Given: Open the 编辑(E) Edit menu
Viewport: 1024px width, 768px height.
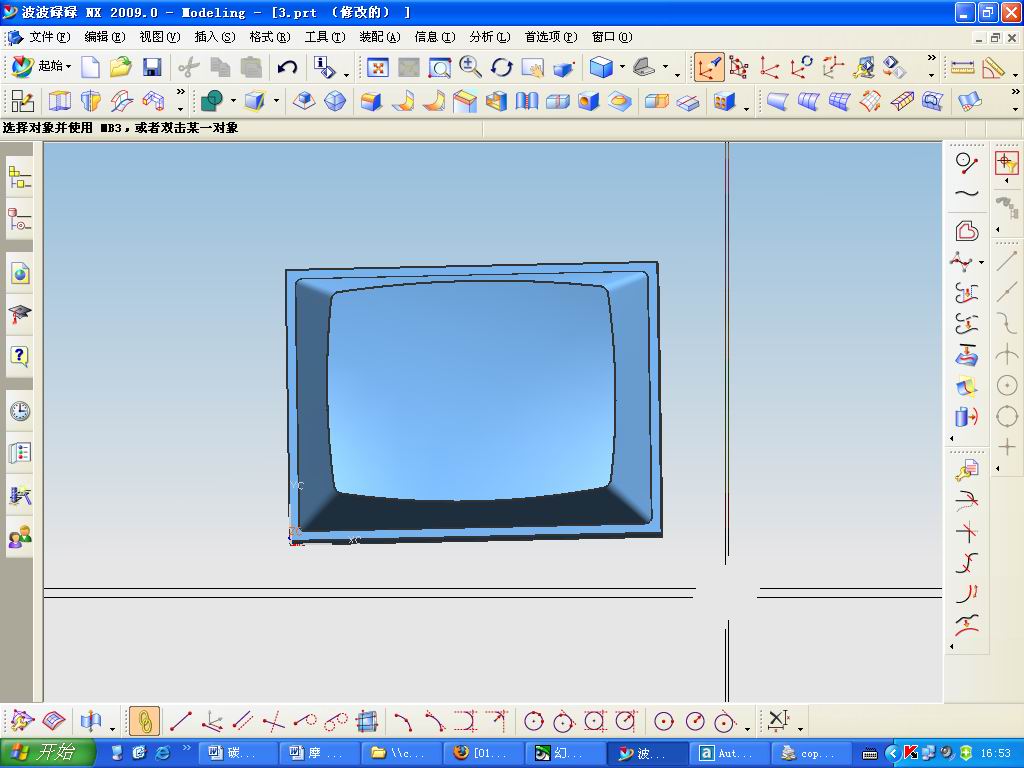Looking at the screenshot, I should coord(104,37).
